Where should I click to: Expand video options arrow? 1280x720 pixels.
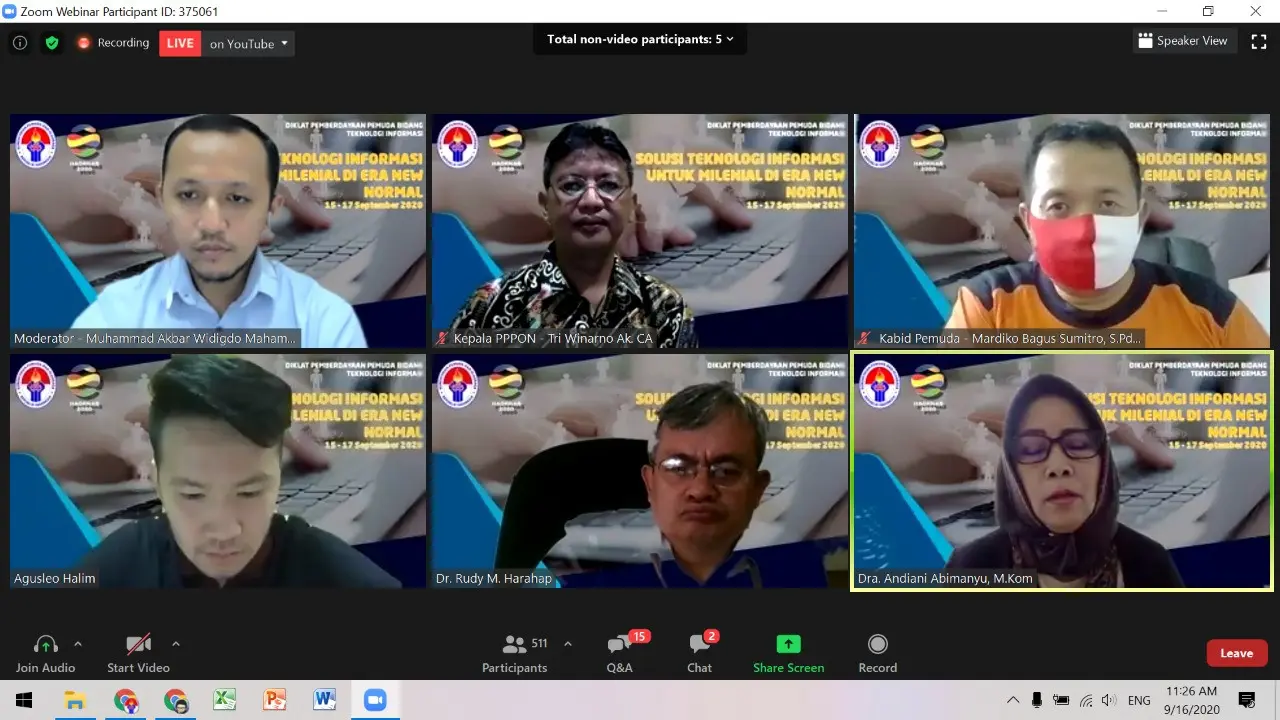(176, 644)
